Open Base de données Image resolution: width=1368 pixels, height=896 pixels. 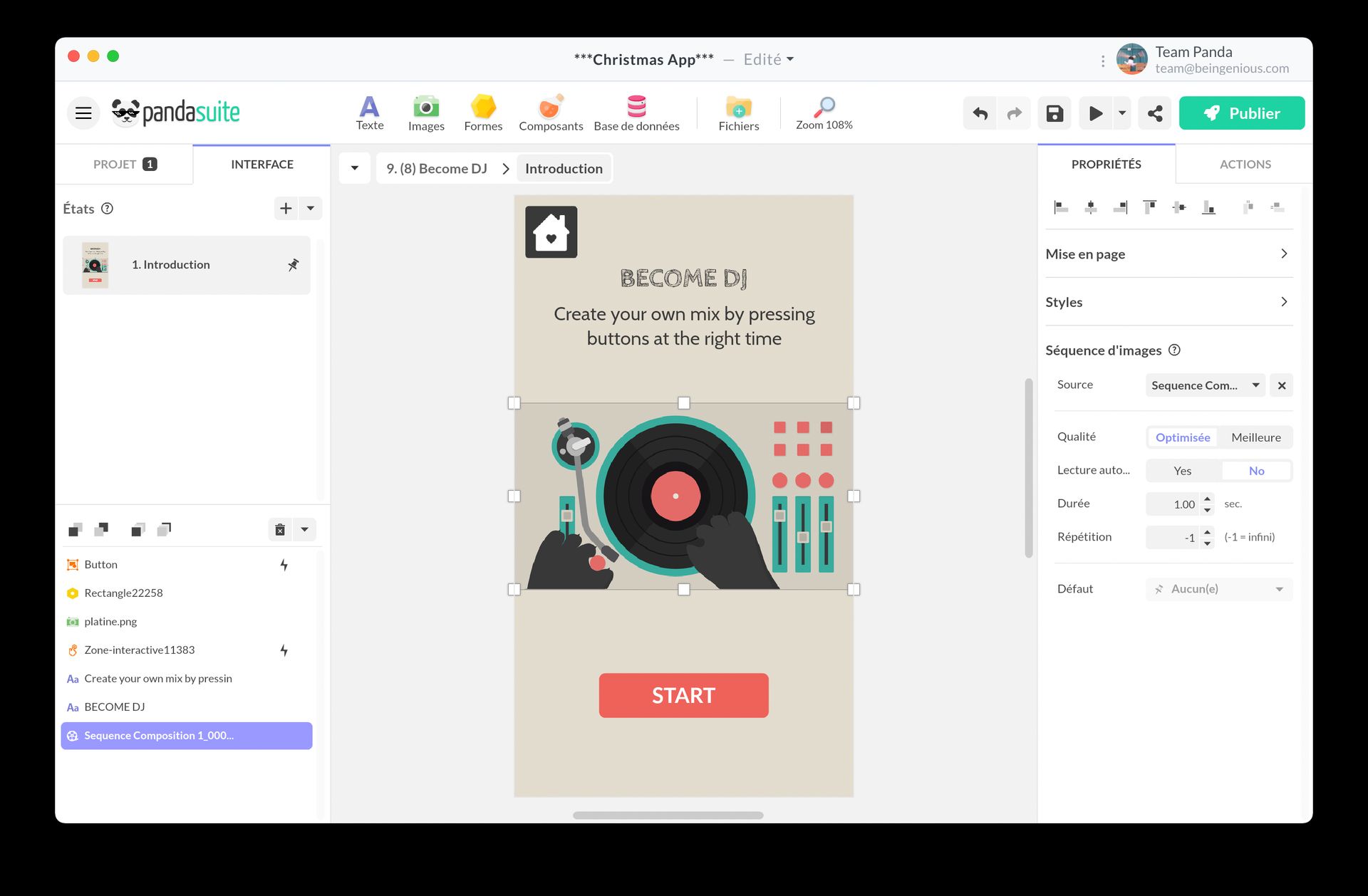636,113
